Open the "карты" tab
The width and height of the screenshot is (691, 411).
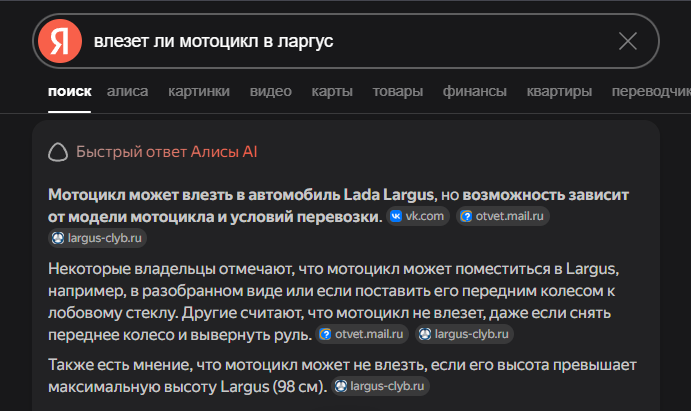coord(332,91)
